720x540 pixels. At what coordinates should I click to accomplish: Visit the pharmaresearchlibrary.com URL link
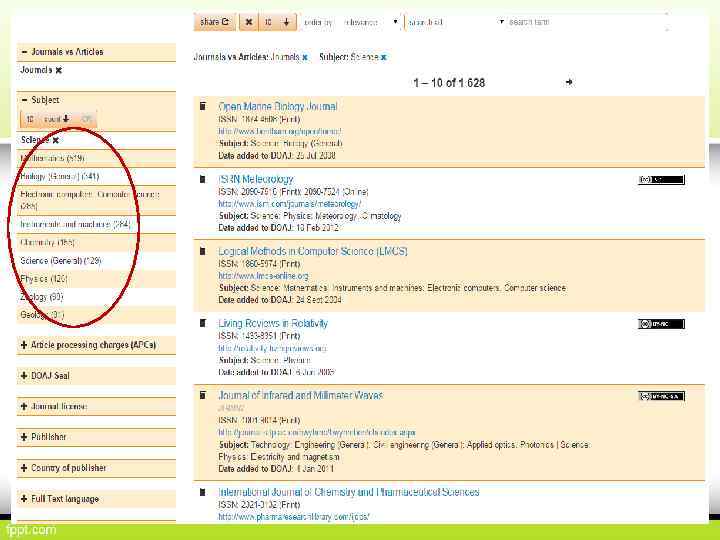pyautogui.click(x=294, y=517)
